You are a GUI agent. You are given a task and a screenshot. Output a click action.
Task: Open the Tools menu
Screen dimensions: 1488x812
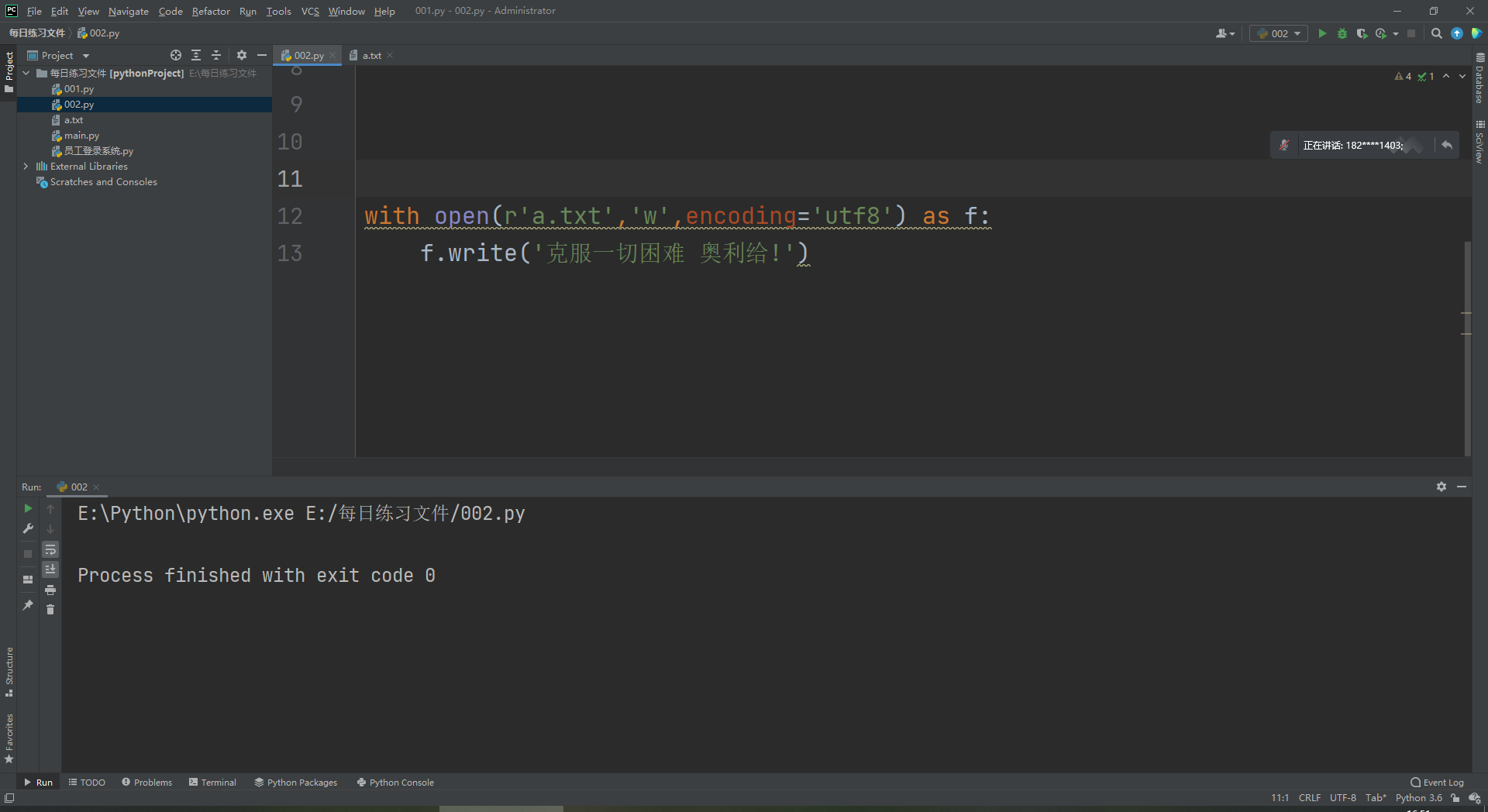[x=278, y=11]
